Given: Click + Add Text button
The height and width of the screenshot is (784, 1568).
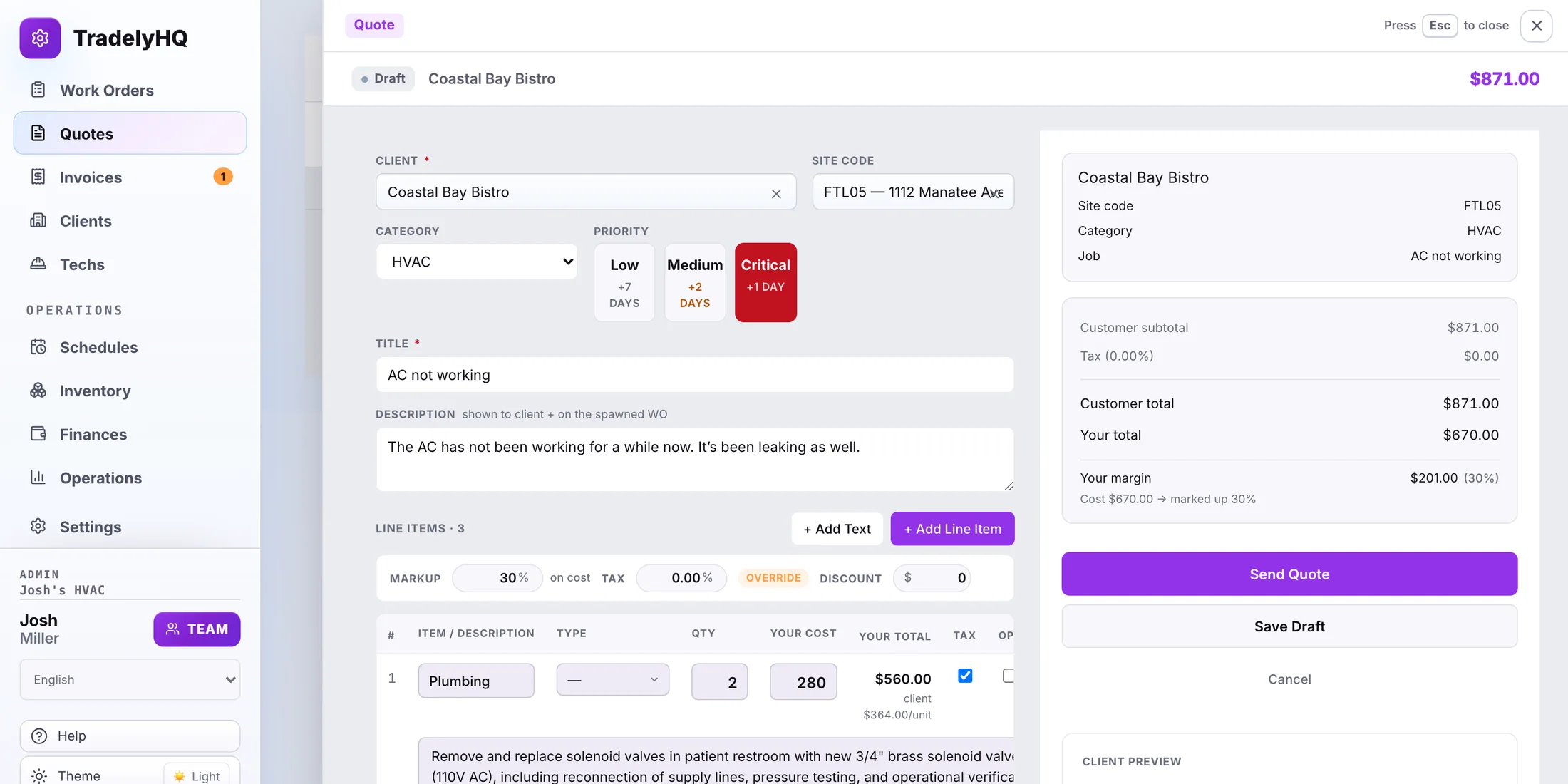Looking at the screenshot, I should [837, 528].
